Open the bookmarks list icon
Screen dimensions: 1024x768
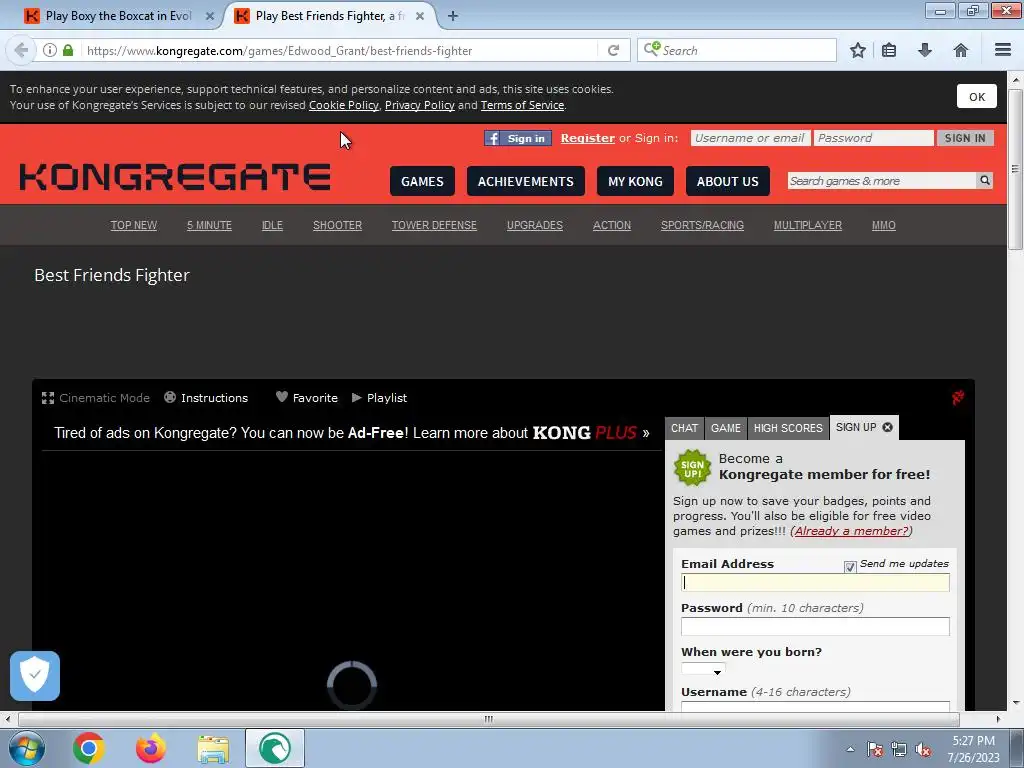pyautogui.click(x=889, y=50)
